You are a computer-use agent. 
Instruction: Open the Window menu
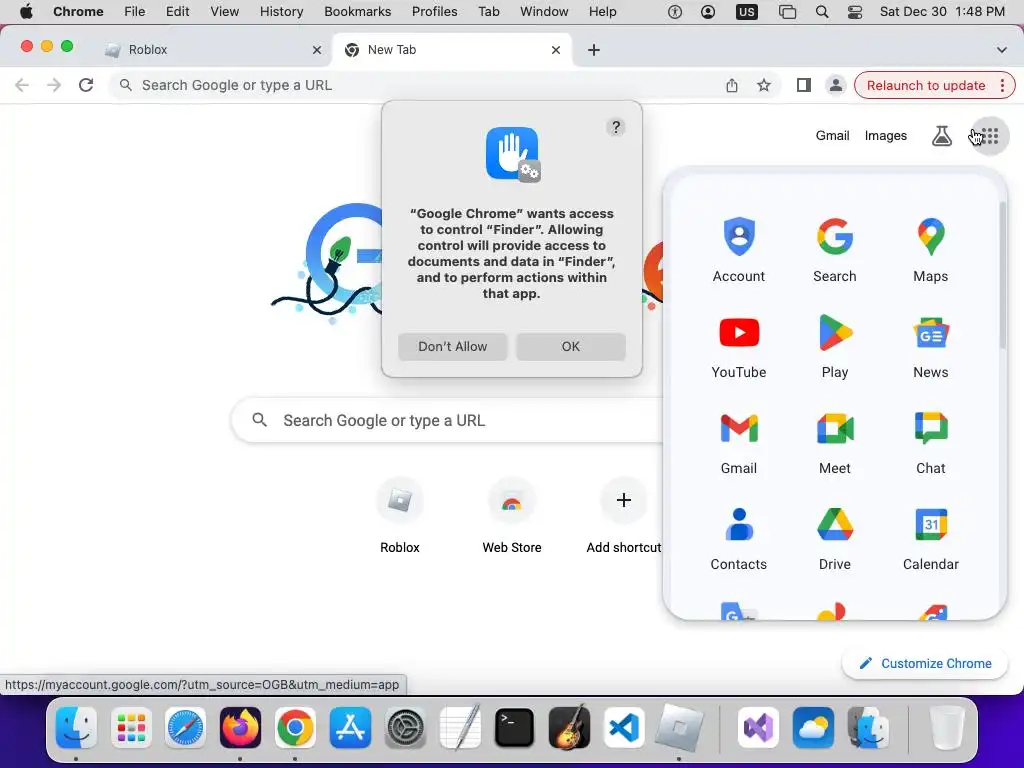(544, 12)
